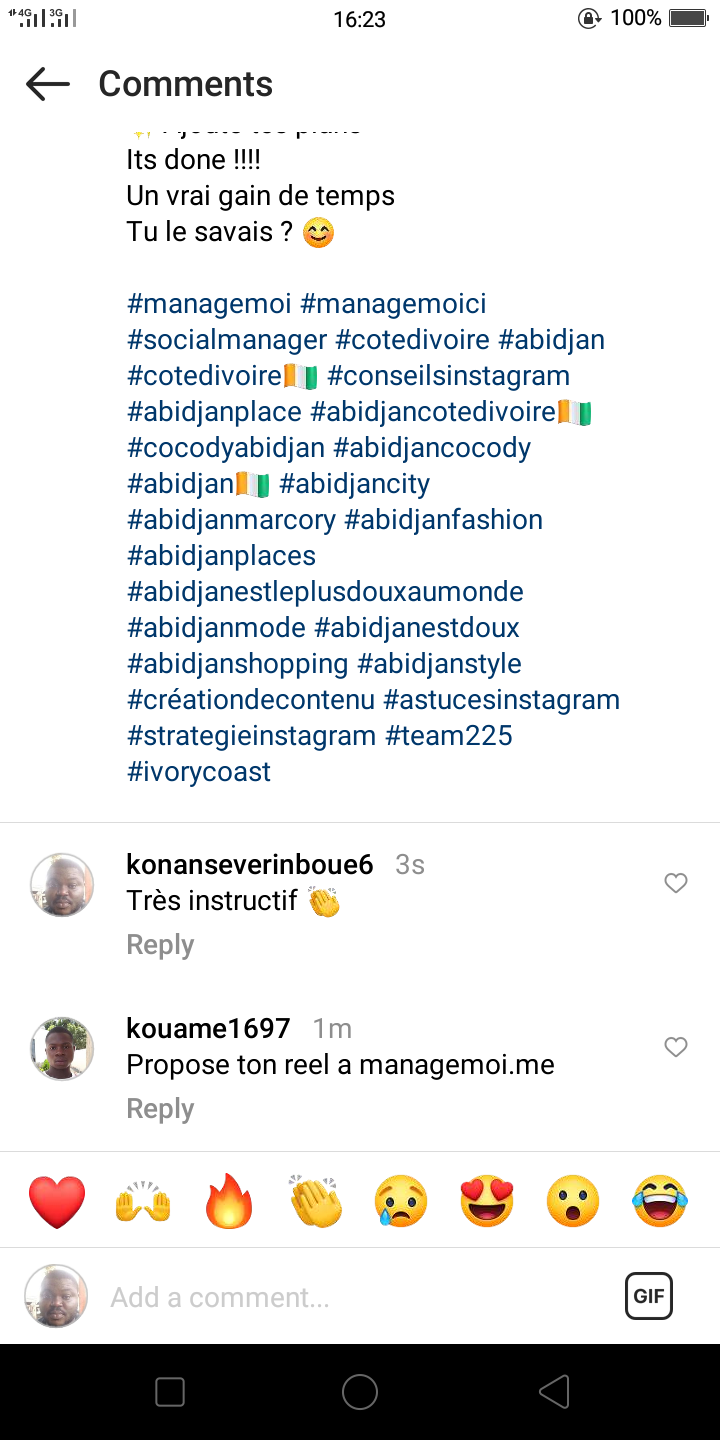Tap the surprised face emoji
Image resolution: width=720 pixels, height=1440 pixels.
coord(573,1201)
